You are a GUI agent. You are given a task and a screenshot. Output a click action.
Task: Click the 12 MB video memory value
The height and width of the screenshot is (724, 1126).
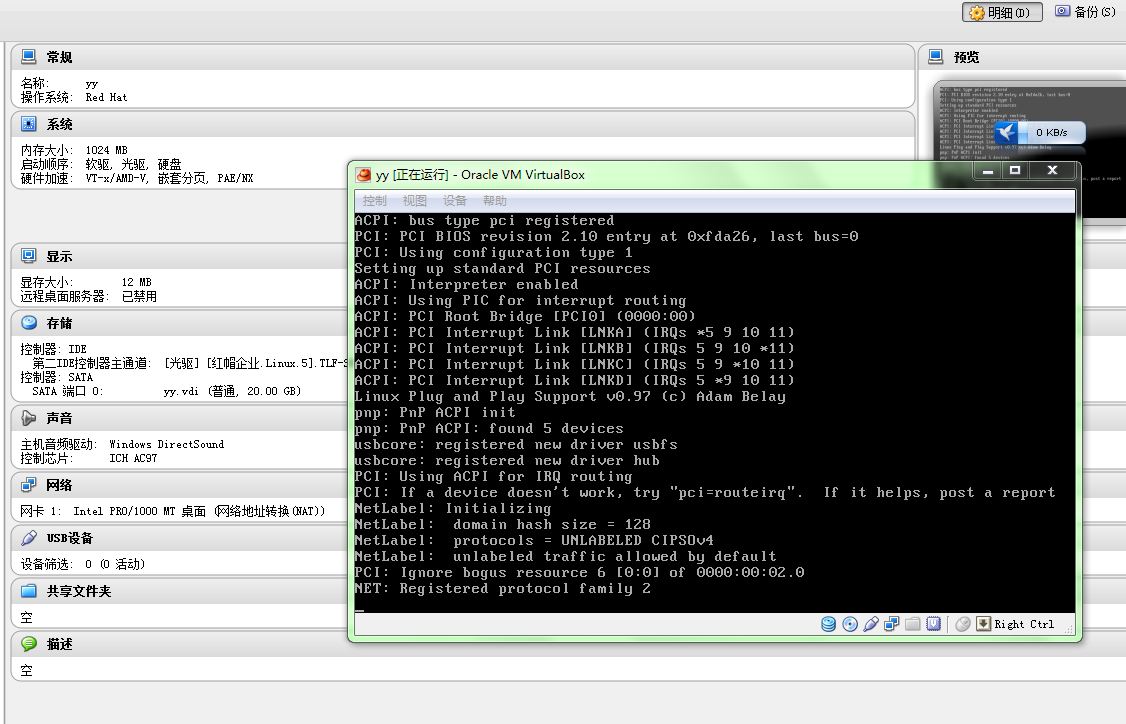[136, 282]
